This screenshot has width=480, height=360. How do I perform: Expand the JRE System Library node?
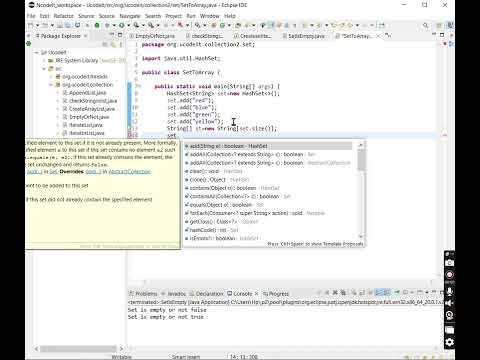coord(44,60)
